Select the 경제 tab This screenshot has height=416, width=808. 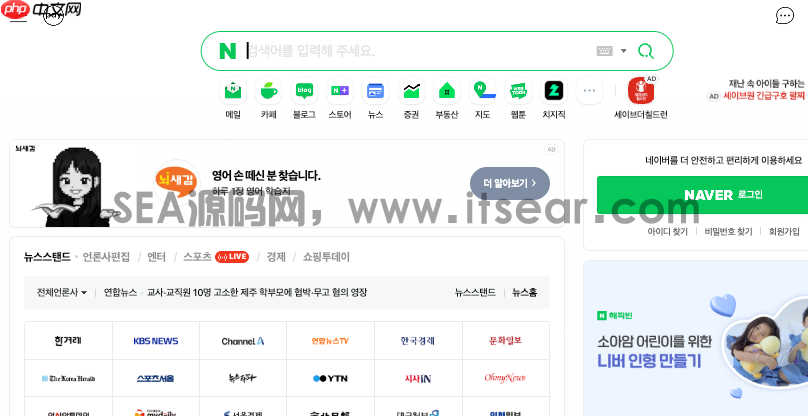tap(276, 257)
